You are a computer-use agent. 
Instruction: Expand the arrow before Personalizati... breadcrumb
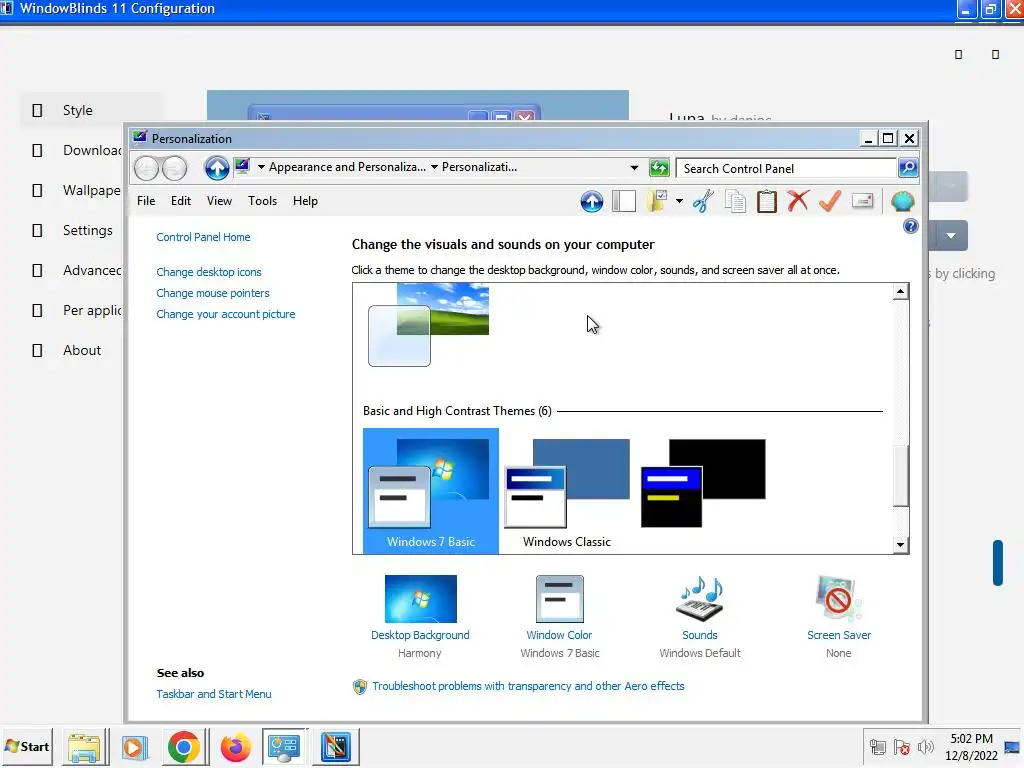click(434, 167)
